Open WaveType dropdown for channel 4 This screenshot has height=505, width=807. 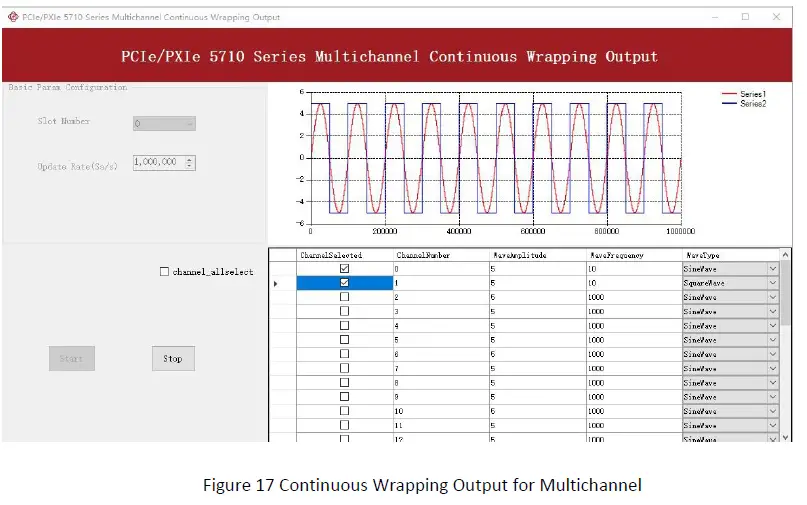773,325
